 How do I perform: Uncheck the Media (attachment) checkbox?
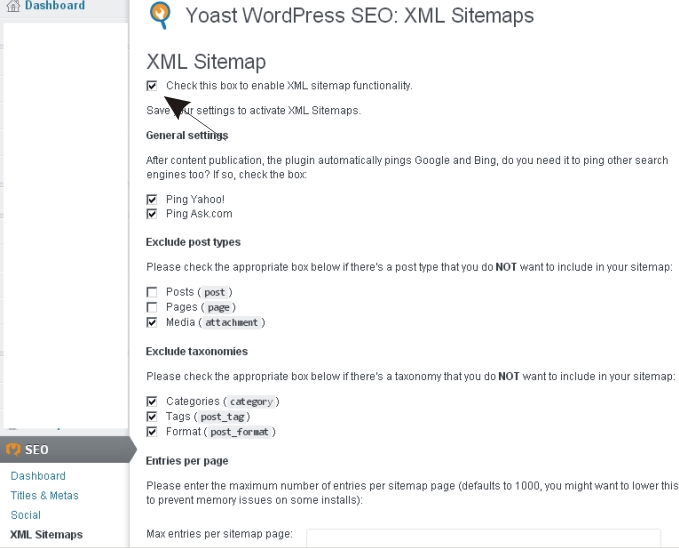(x=152, y=323)
